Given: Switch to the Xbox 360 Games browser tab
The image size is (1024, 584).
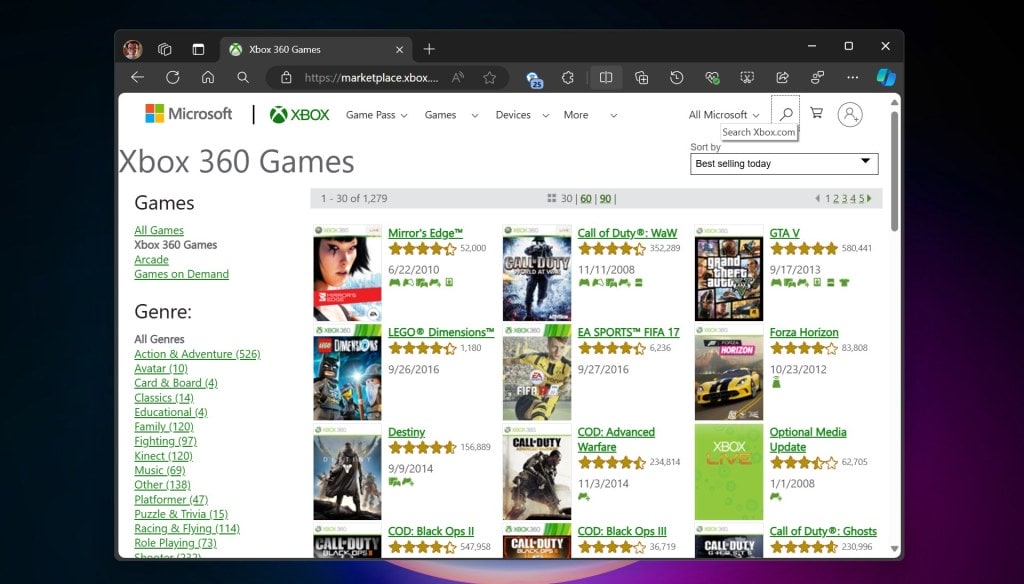Looking at the screenshot, I should coord(317,50).
